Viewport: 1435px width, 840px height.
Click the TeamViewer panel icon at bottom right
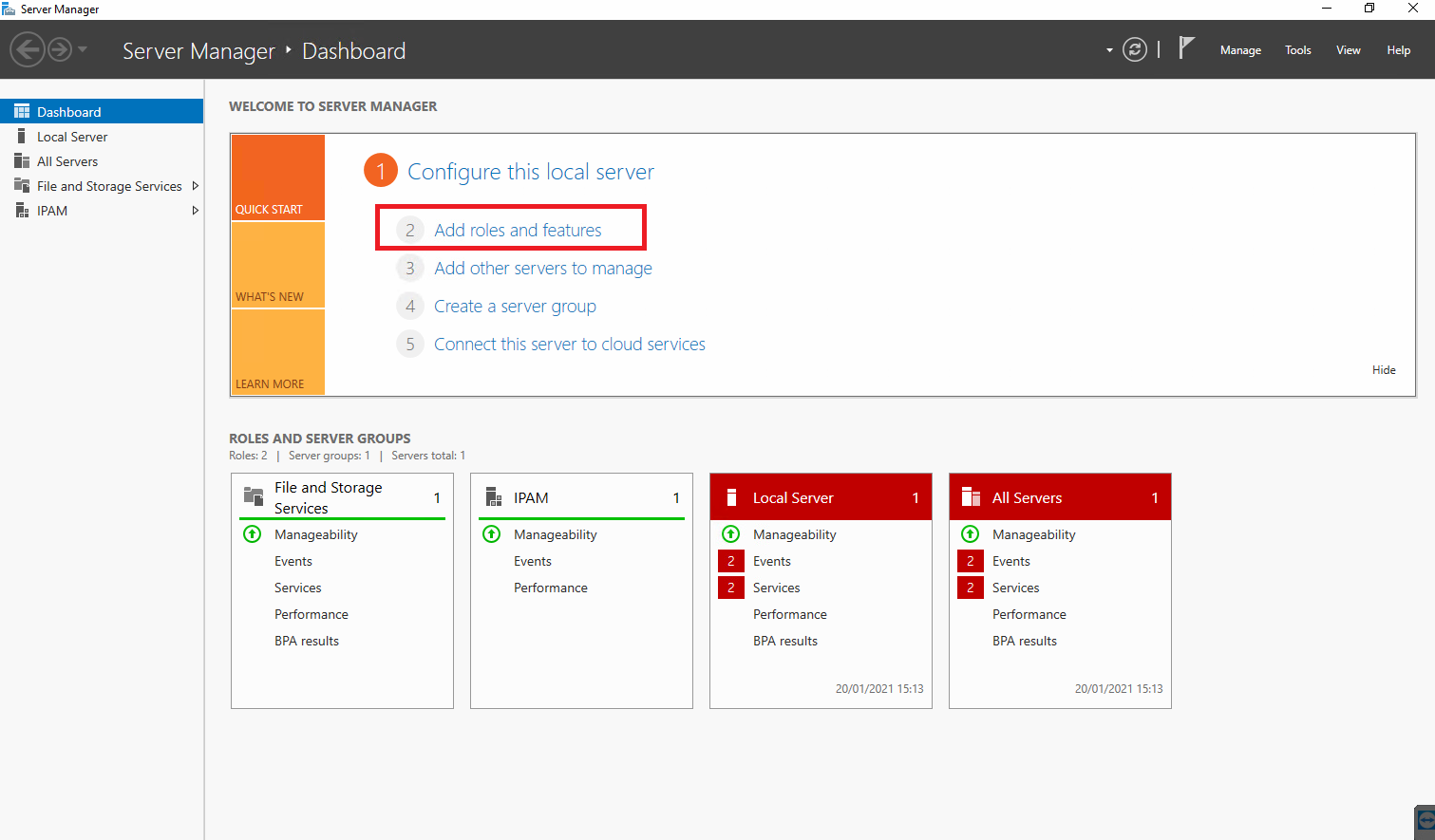tap(1426, 822)
